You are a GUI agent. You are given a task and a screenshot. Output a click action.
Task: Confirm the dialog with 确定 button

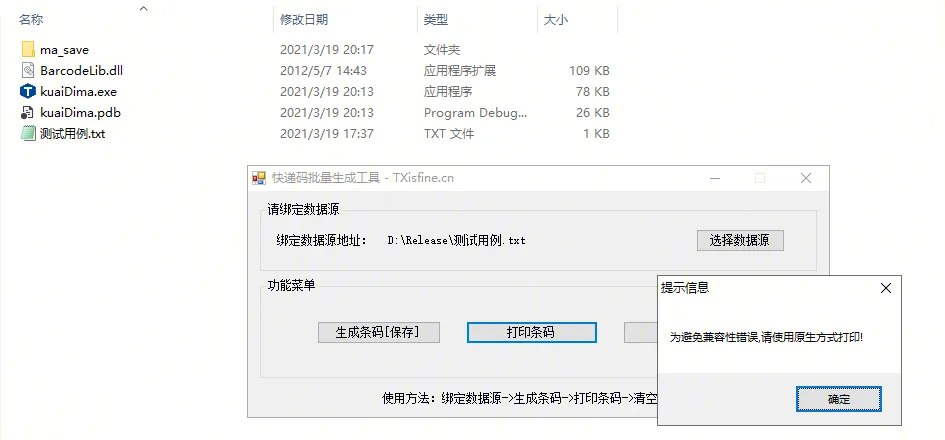coord(839,399)
